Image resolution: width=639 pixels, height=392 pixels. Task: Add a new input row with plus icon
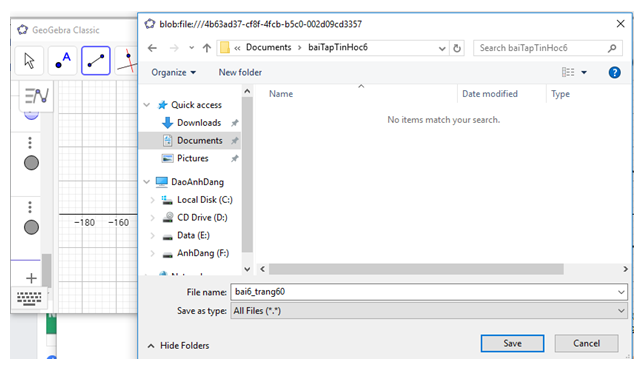pos(31,278)
